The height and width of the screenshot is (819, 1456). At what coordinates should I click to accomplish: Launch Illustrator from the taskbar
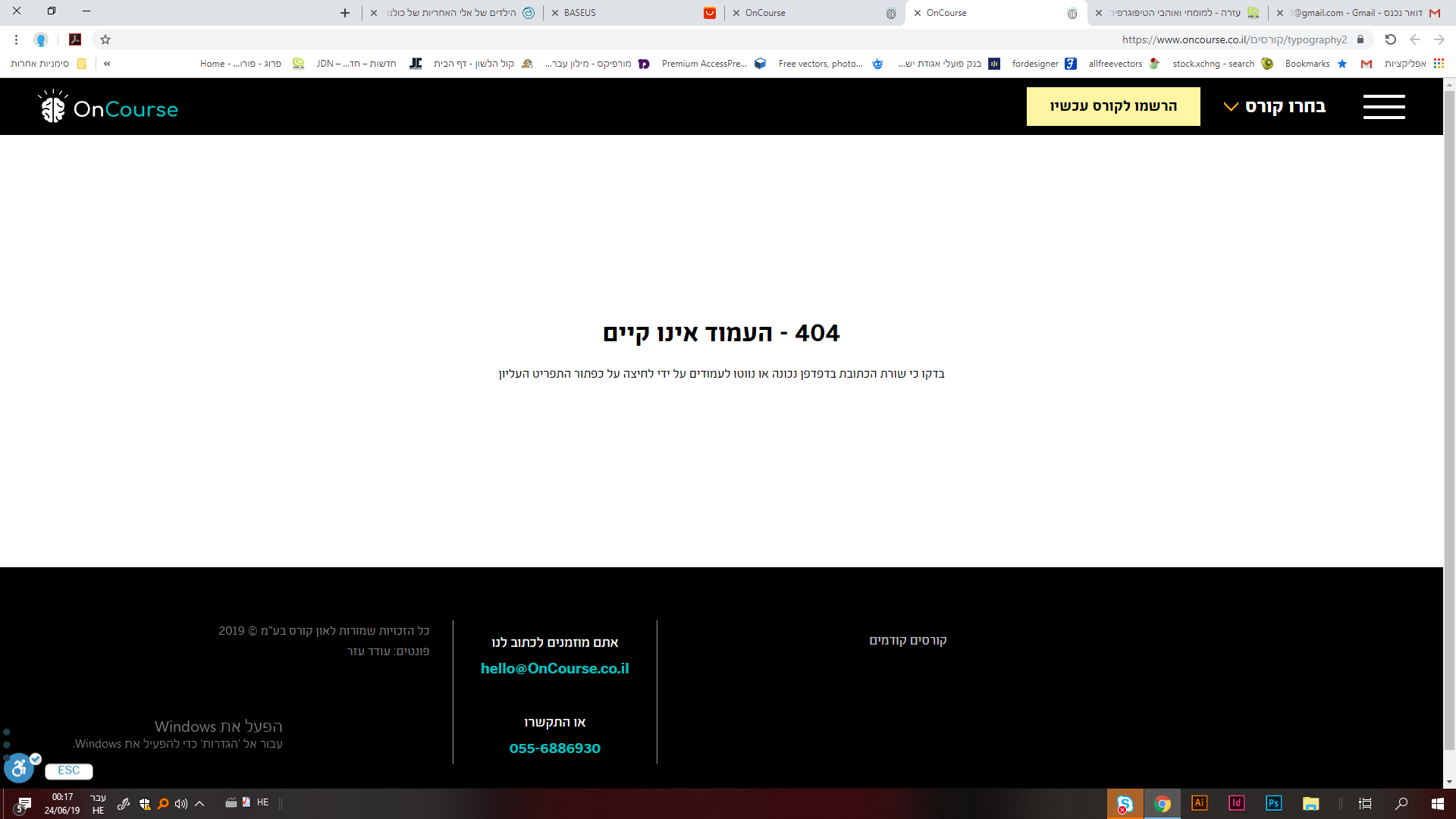click(1199, 803)
